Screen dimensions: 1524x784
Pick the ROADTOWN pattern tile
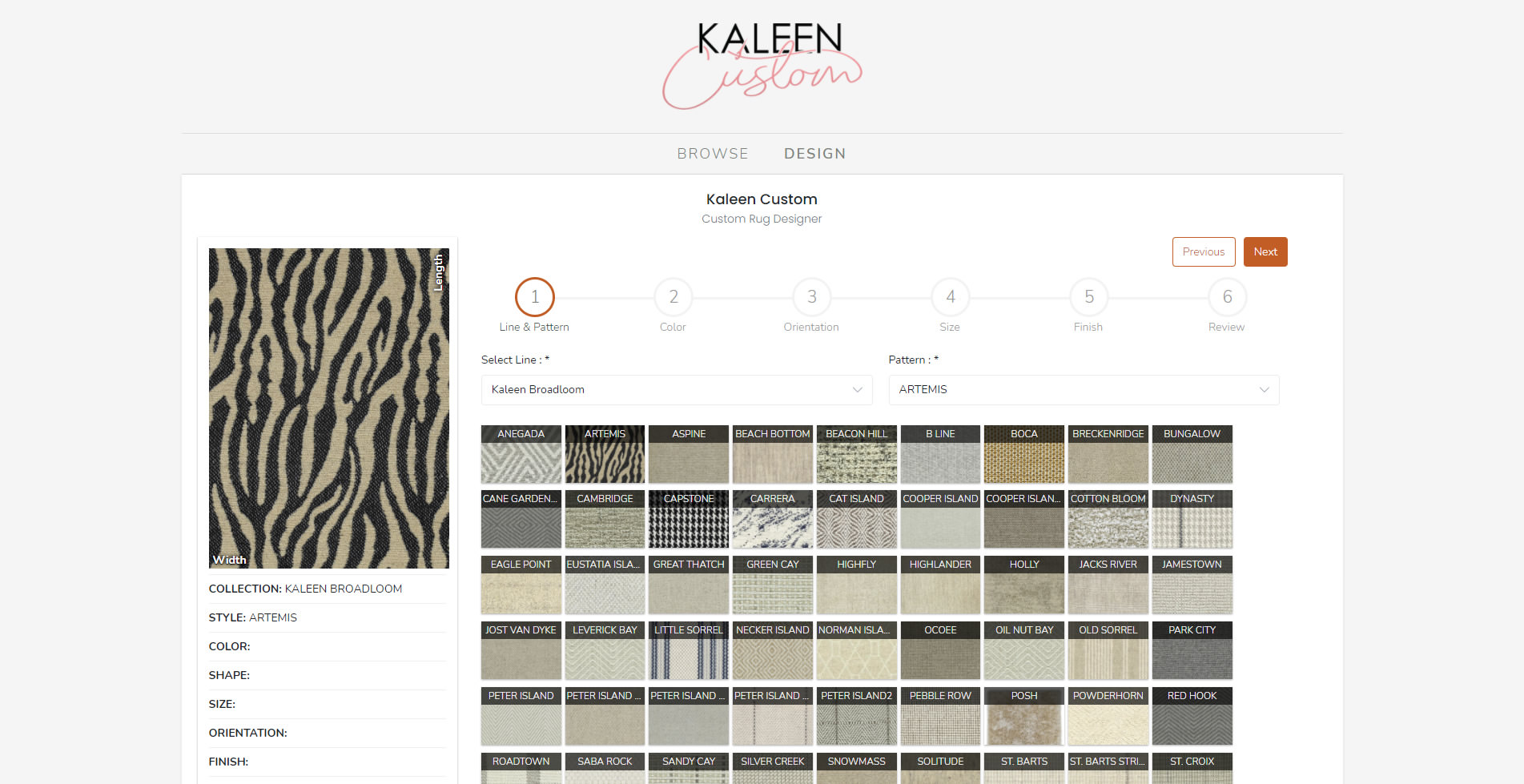tap(521, 768)
